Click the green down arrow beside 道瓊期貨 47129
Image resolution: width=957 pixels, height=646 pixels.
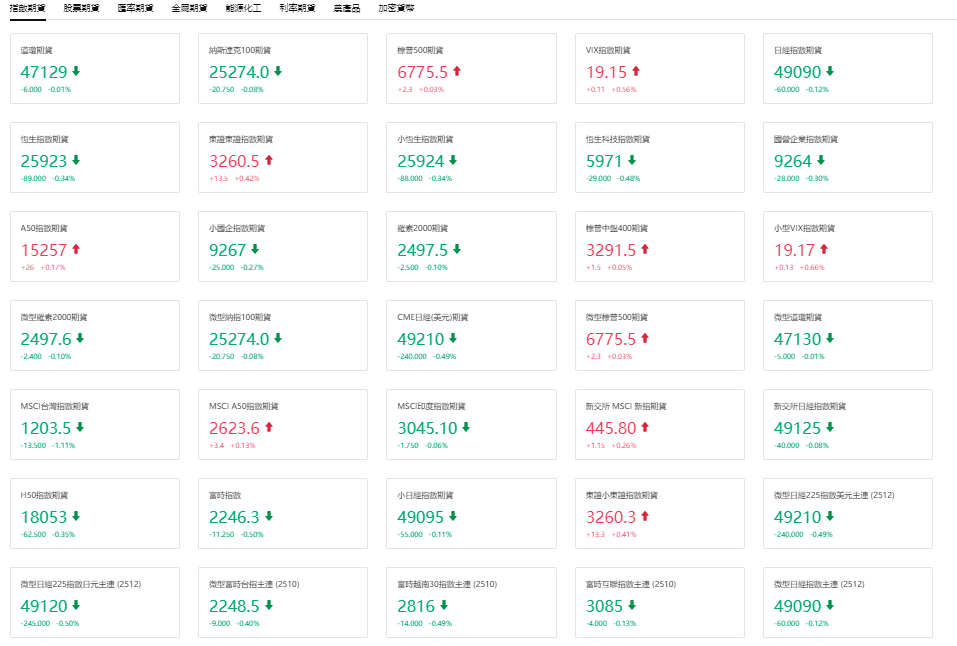[76, 72]
